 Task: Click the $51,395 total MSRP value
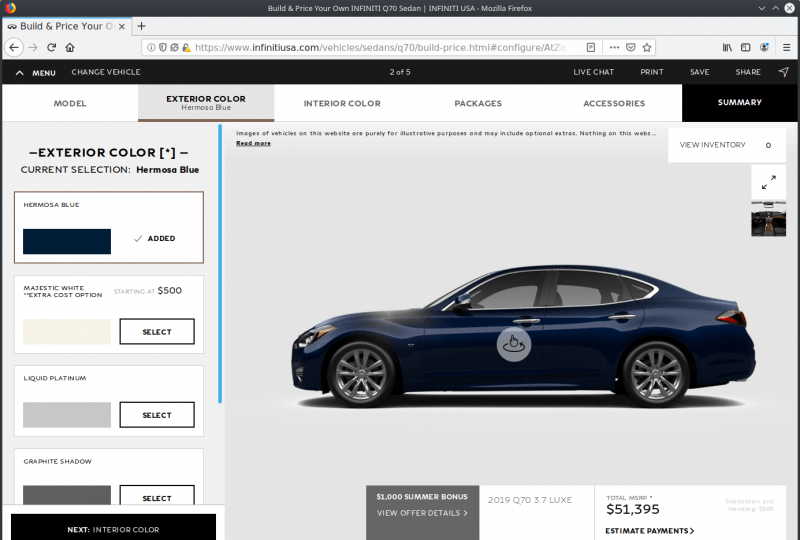(x=633, y=509)
